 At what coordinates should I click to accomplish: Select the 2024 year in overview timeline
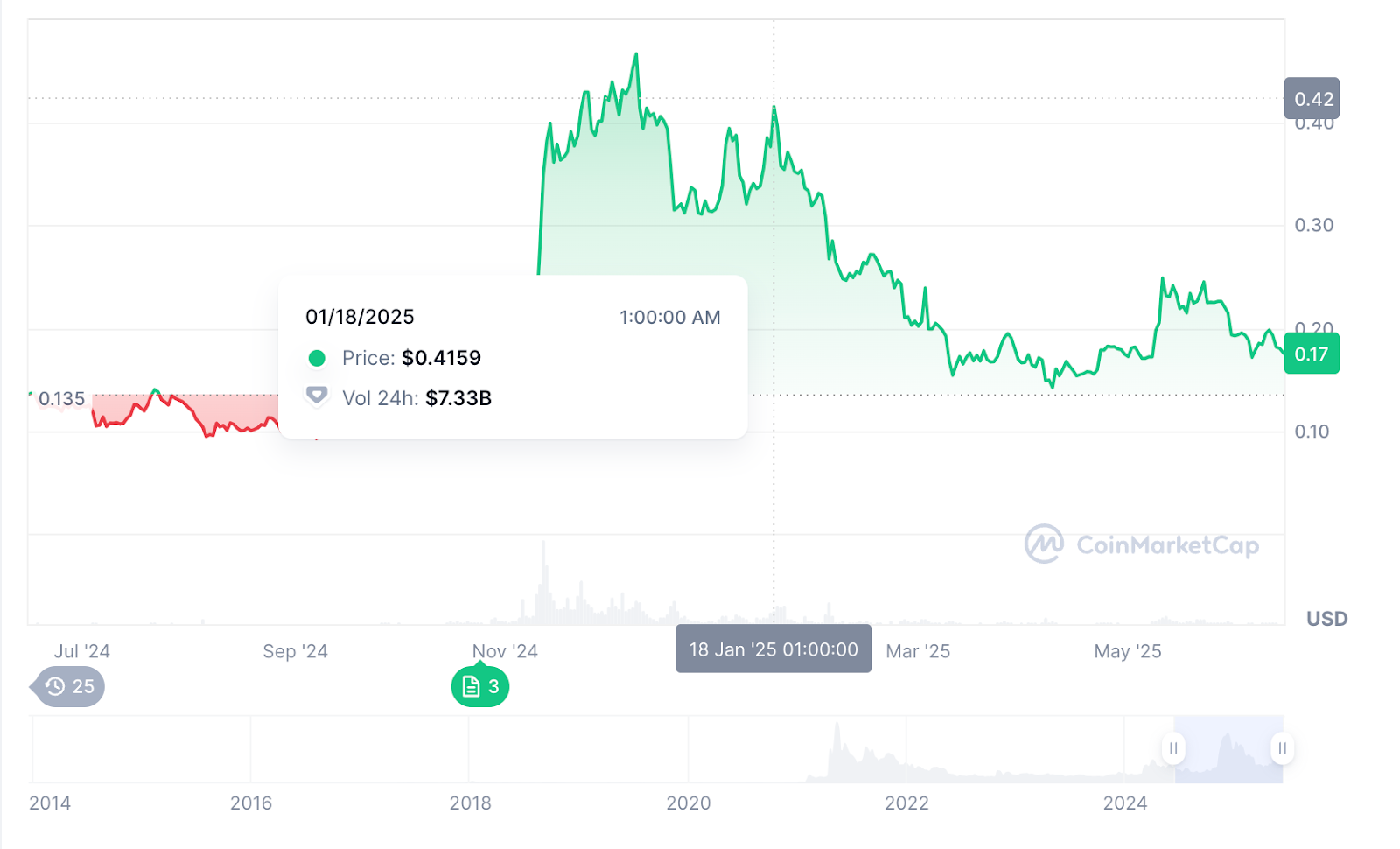(1125, 803)
